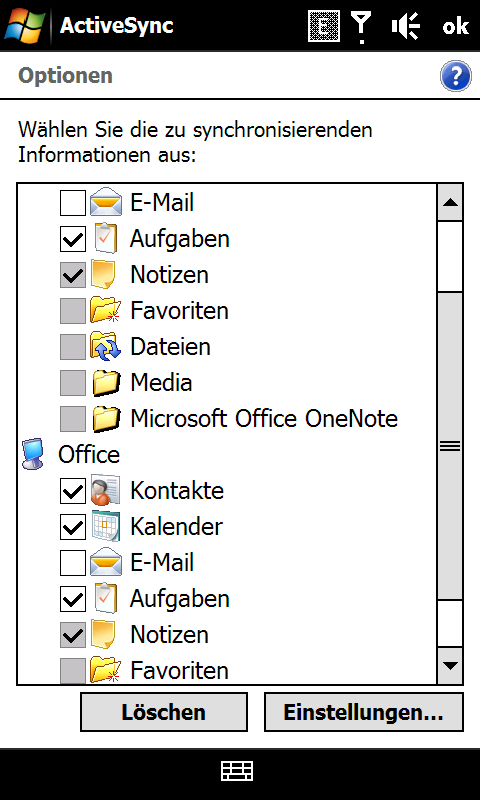This screenshot has width=480, height=800.
Task: Tap the speaker volume icon
Action: pos(406,26)
